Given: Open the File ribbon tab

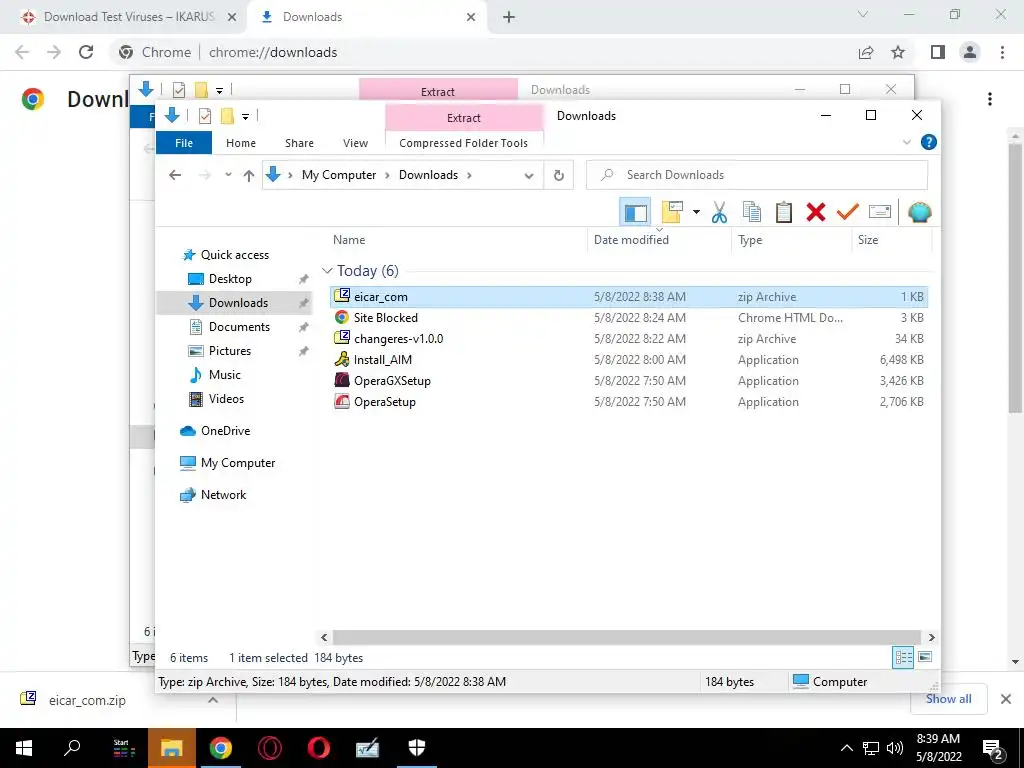Looking at the screenshot, I should click(x=184, y=143).
